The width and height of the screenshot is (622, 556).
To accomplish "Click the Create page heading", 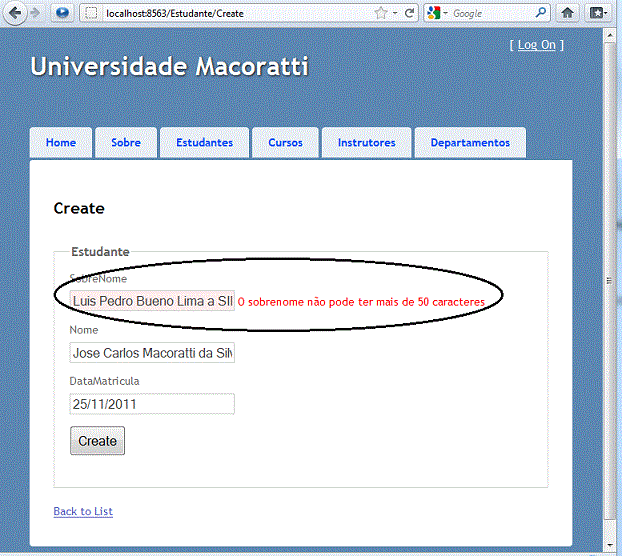I will tap(79, 208).
